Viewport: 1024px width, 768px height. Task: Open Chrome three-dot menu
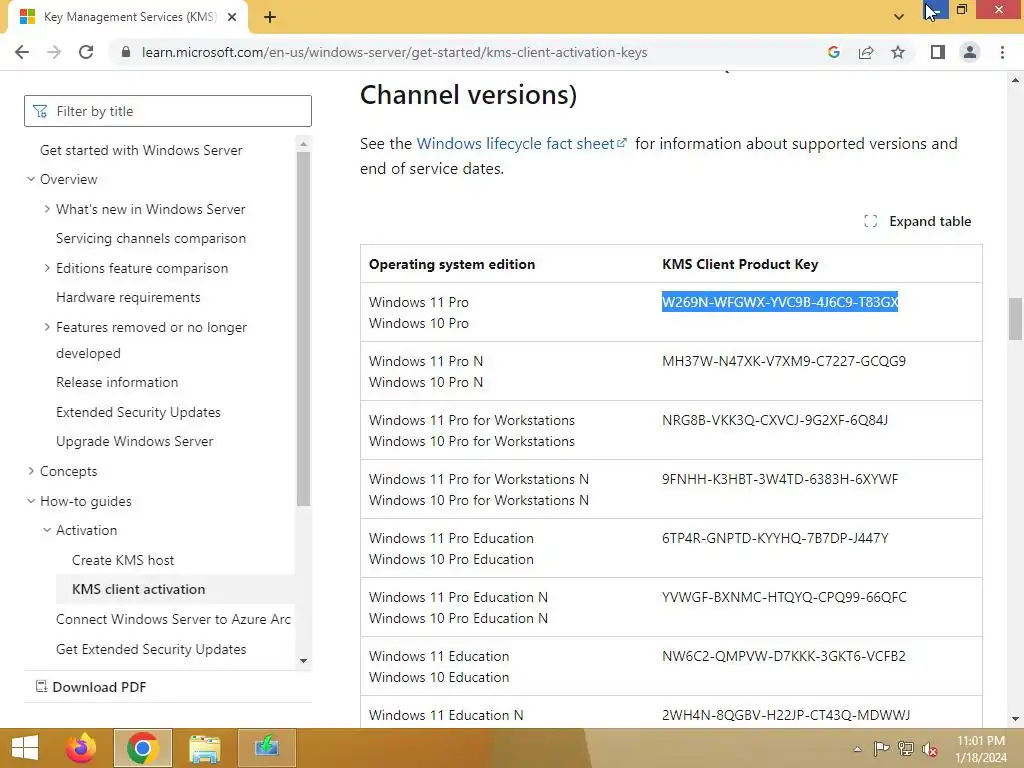1002,52
